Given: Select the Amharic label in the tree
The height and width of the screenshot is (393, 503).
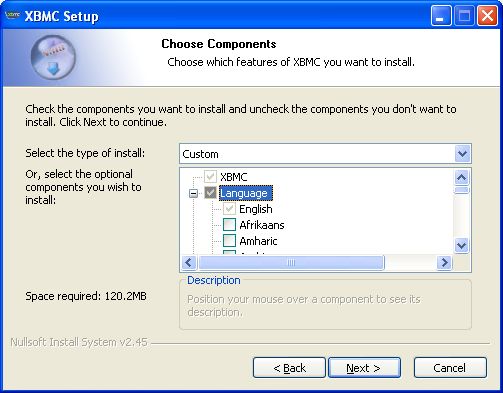Looking at the screenshot, I should click(258, 241).
